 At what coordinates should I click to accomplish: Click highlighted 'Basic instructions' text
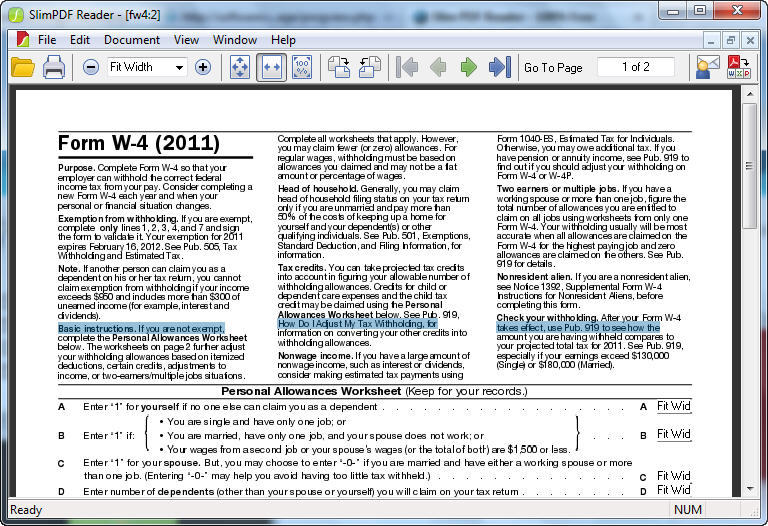click(x=141, y=328)
